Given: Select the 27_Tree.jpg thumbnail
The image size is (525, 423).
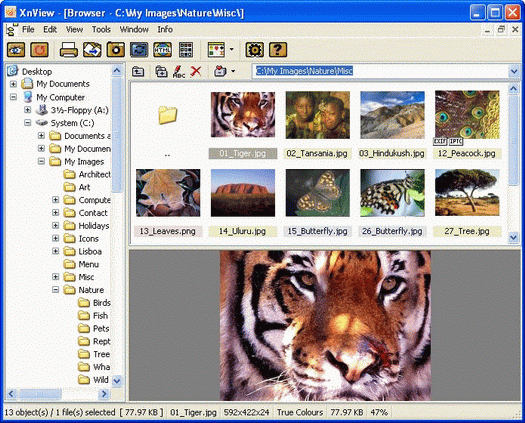Looking at the screenshot, I should coord(467,193).
